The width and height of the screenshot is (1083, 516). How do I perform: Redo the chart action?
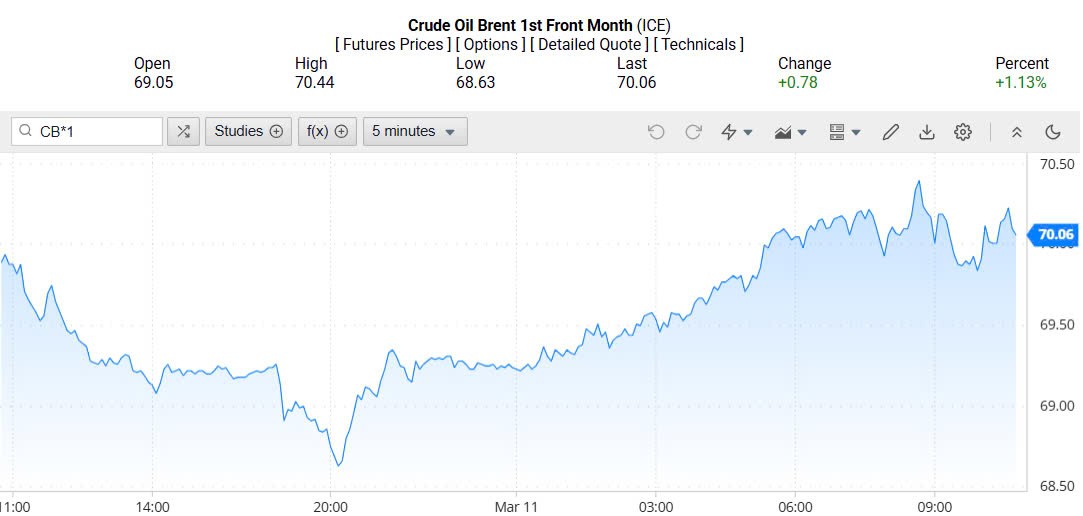(x=693, y=132)
